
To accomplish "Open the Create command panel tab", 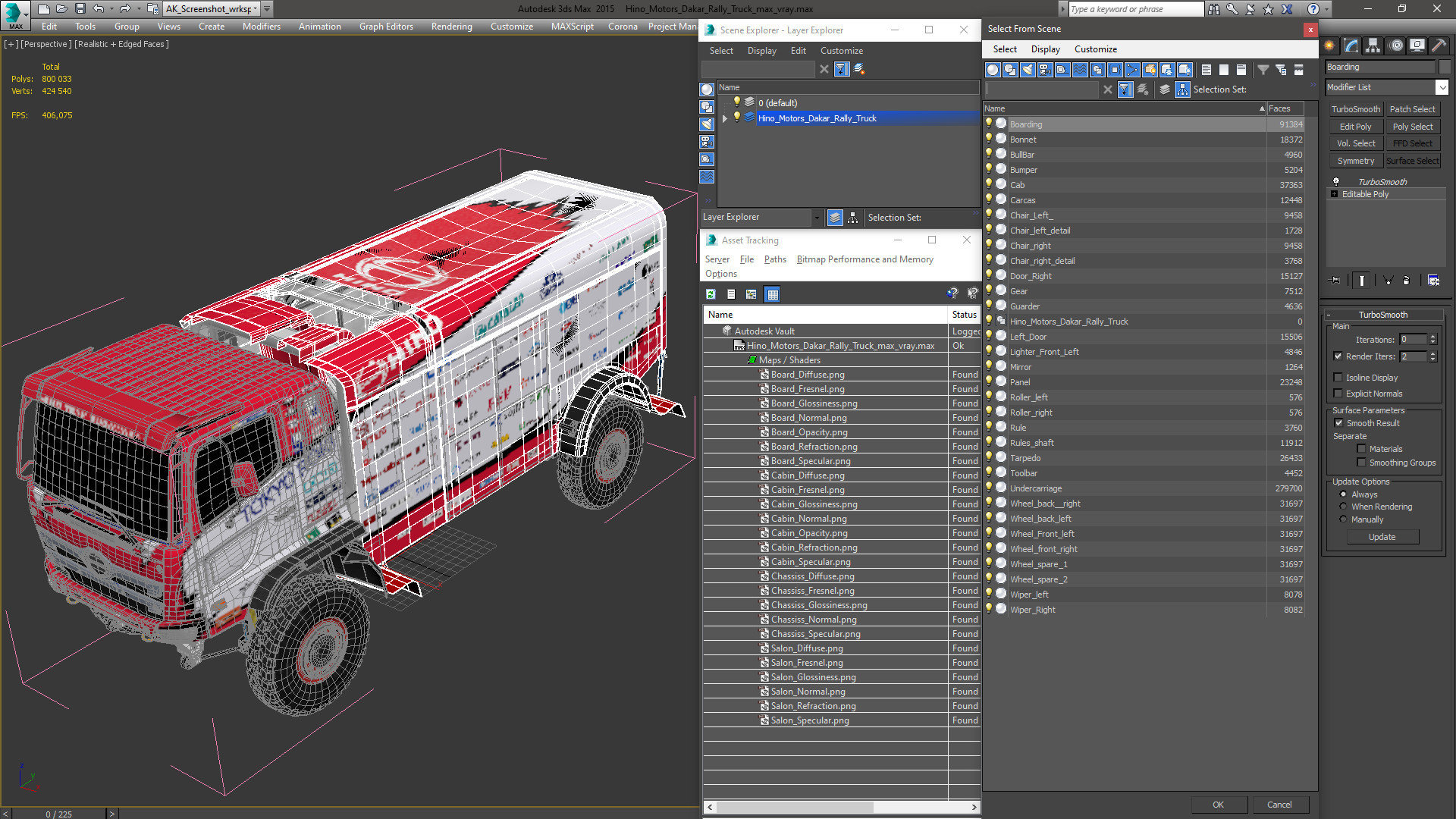I will 1329,45.
